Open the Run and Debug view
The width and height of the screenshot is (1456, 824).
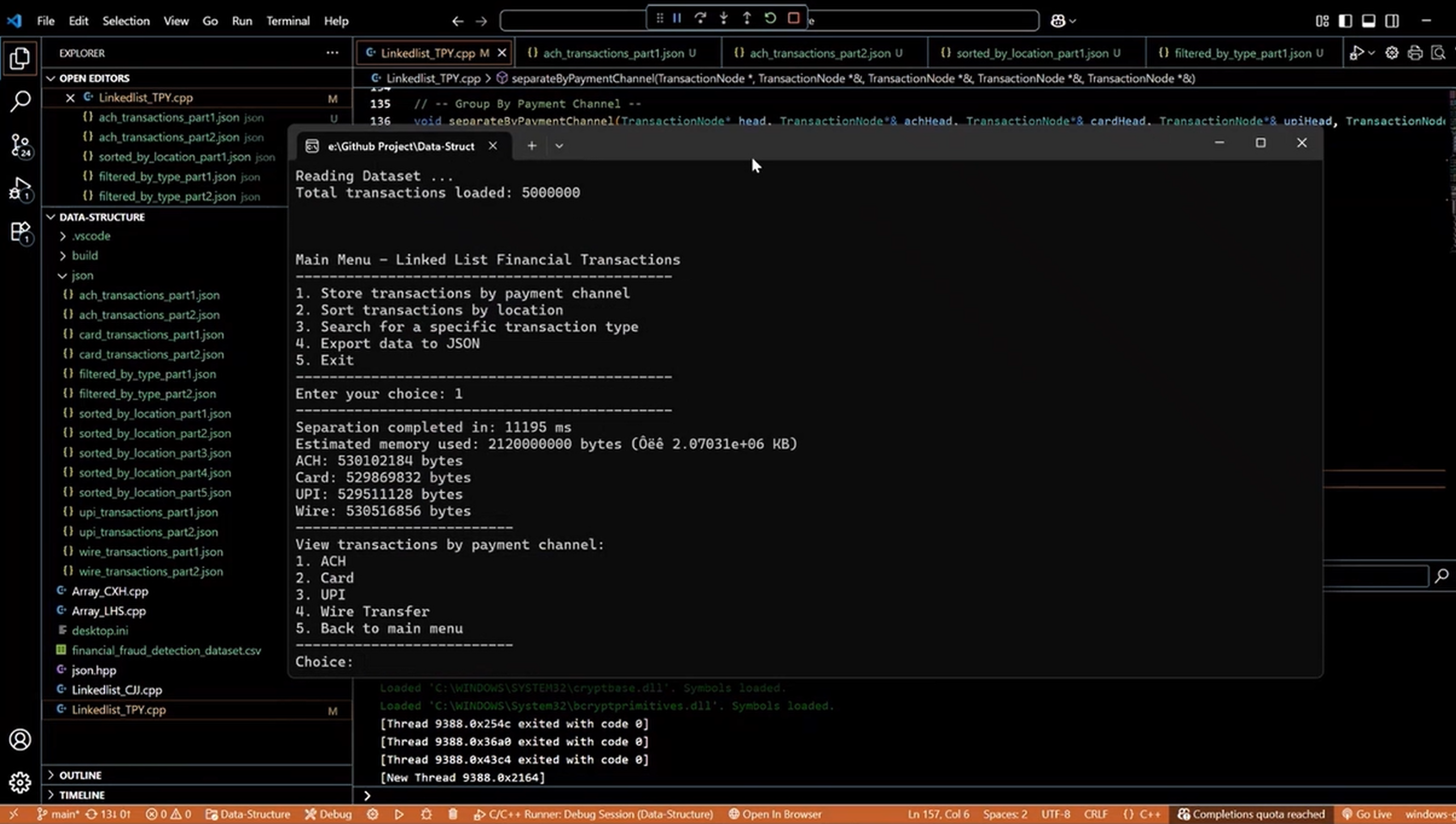tap(20, 188)
